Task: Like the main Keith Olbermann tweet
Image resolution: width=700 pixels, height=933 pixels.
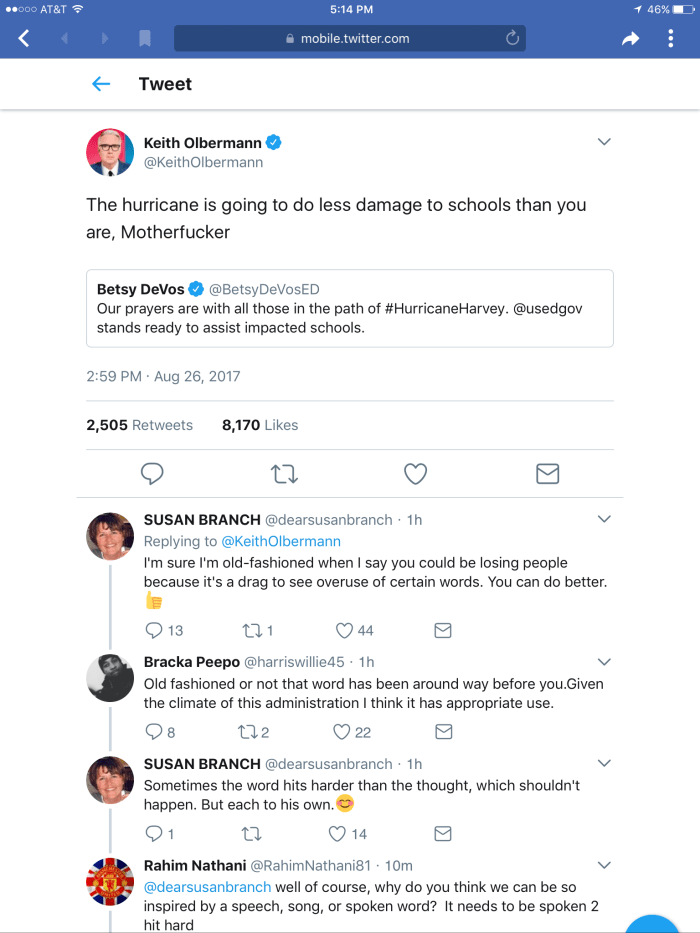Action: coord(415,473)
